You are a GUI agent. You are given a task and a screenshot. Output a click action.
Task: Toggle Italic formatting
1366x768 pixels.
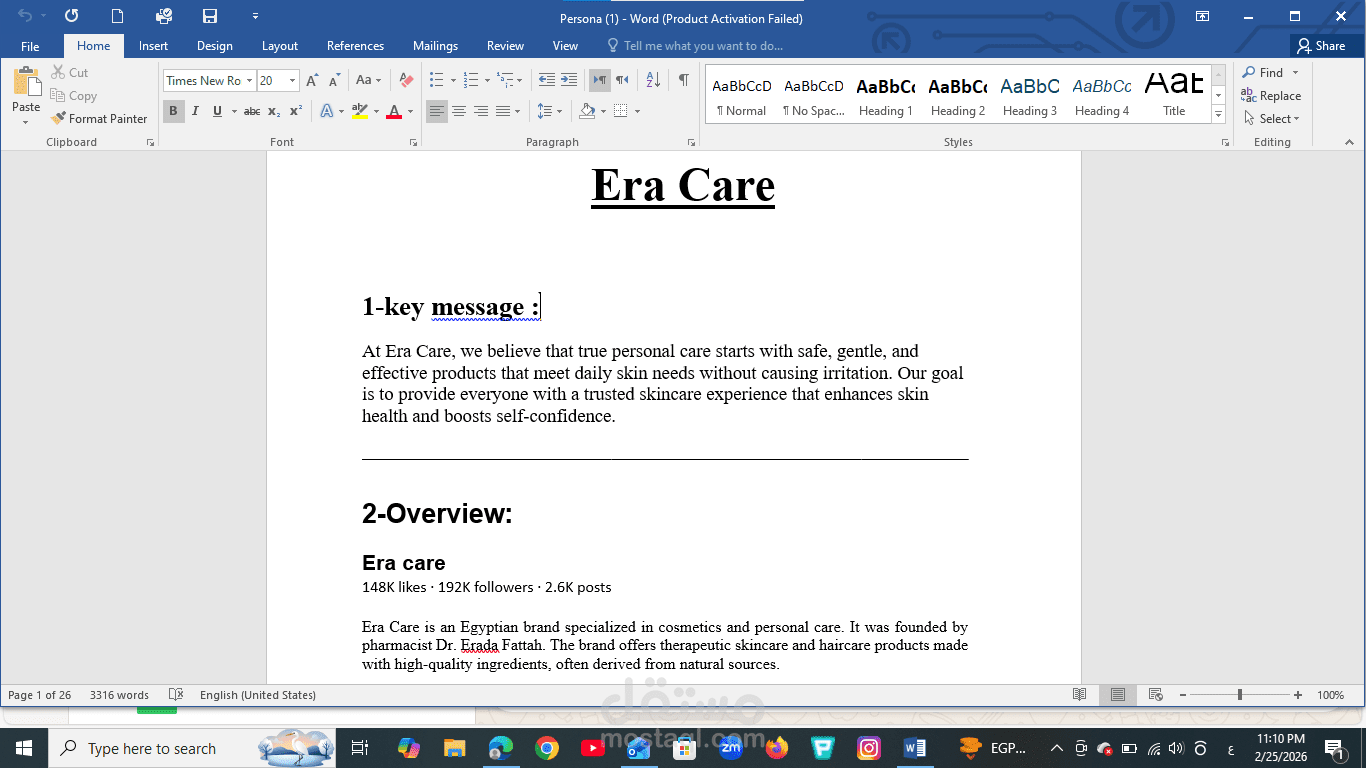click(195, 111)
